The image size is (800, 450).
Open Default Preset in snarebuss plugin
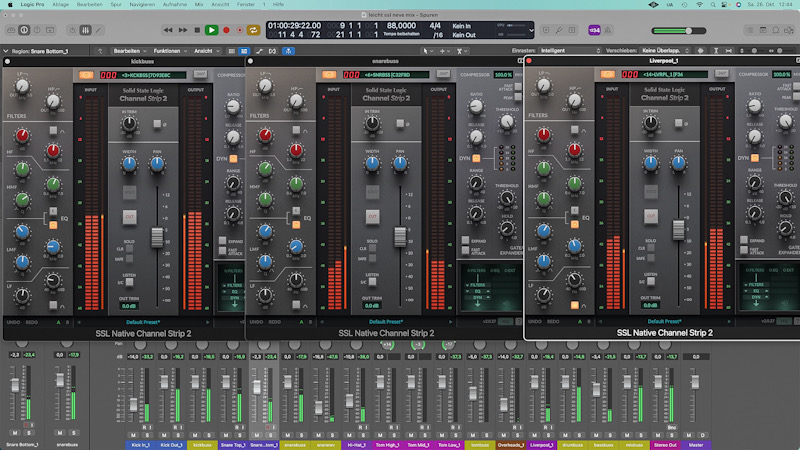point(386,322)
